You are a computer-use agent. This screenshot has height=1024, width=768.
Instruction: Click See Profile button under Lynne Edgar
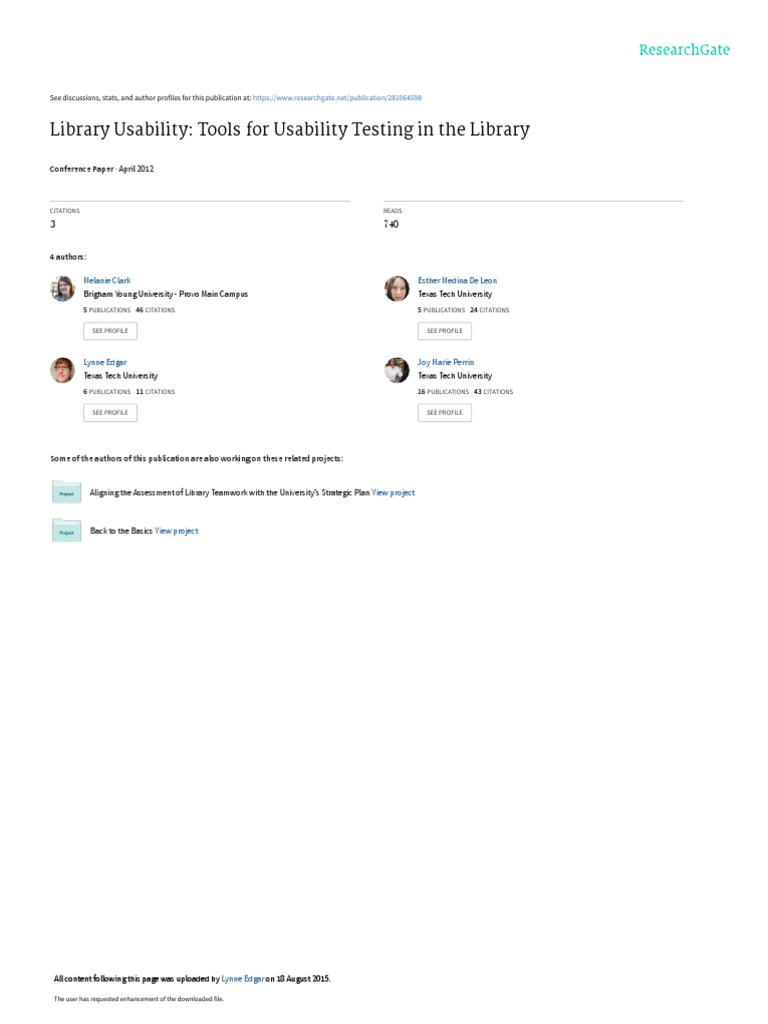[110, 412]
